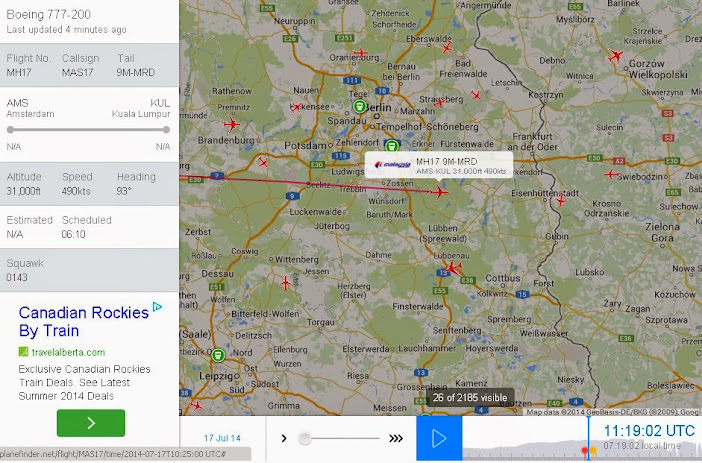Select the plane icon near Oranienburg
The image size is (702, 463).
tap(360, 53)
